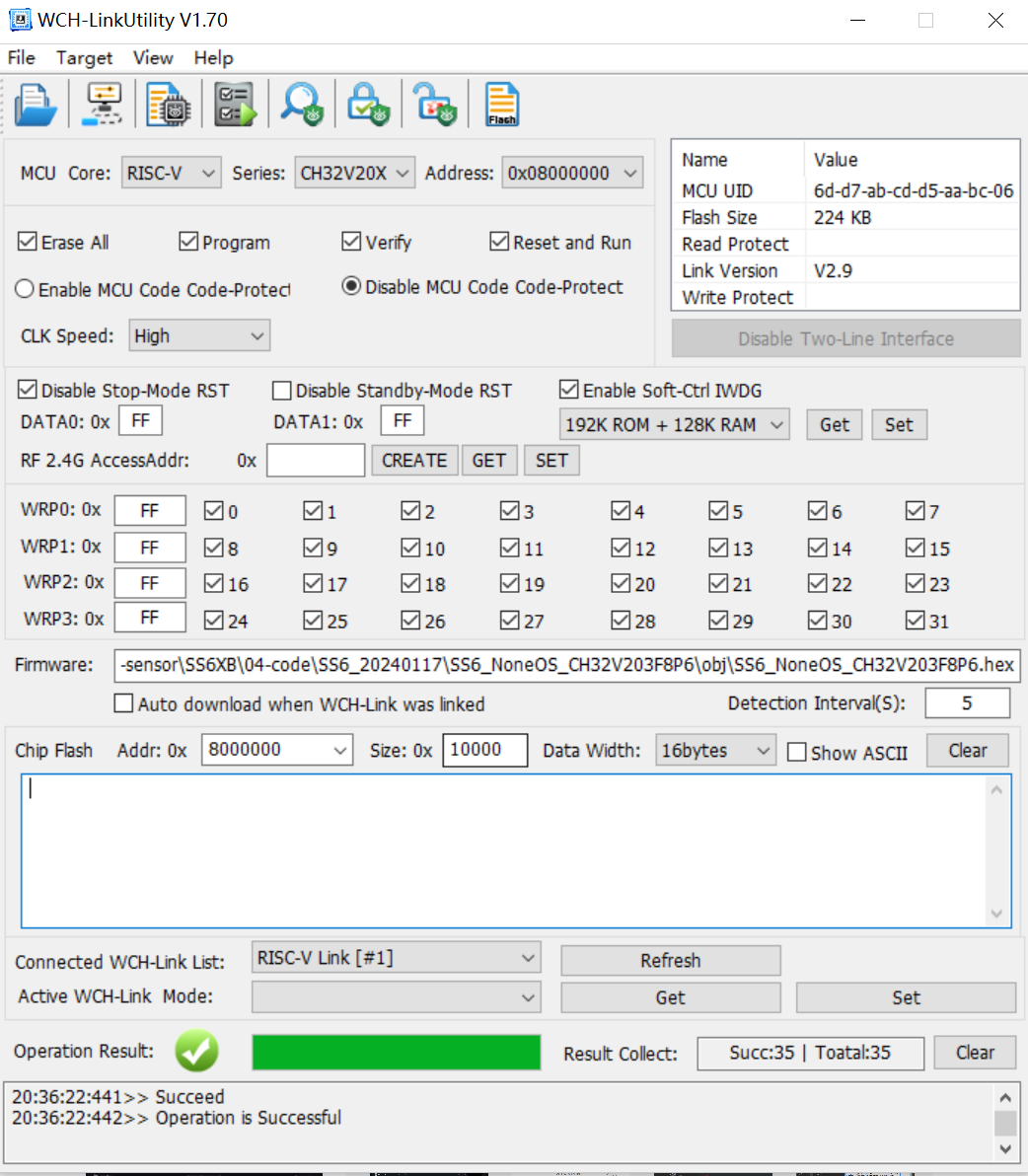Viewport: 1028px width, 1176px height.
Task: Click the Flash document toolbar icon
Action: [x=501, y=105]
